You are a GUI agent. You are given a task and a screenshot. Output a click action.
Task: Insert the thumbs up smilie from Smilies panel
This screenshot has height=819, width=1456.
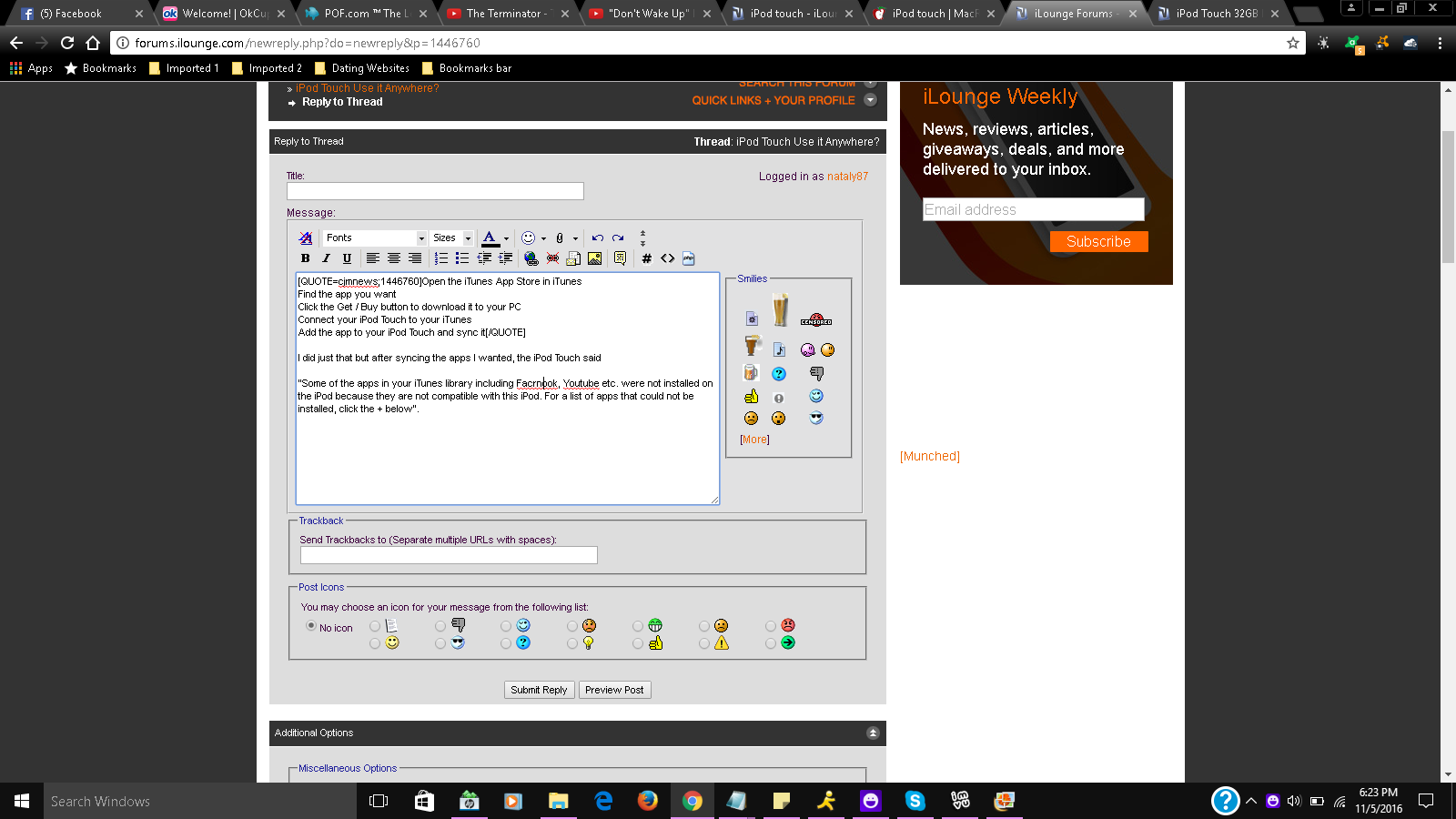pos(751,396)
